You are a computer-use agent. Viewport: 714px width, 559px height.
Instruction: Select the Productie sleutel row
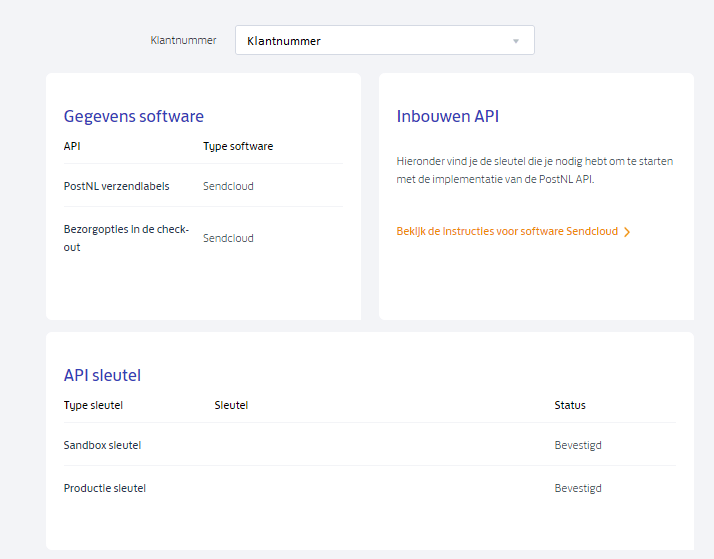pos(104,488)
